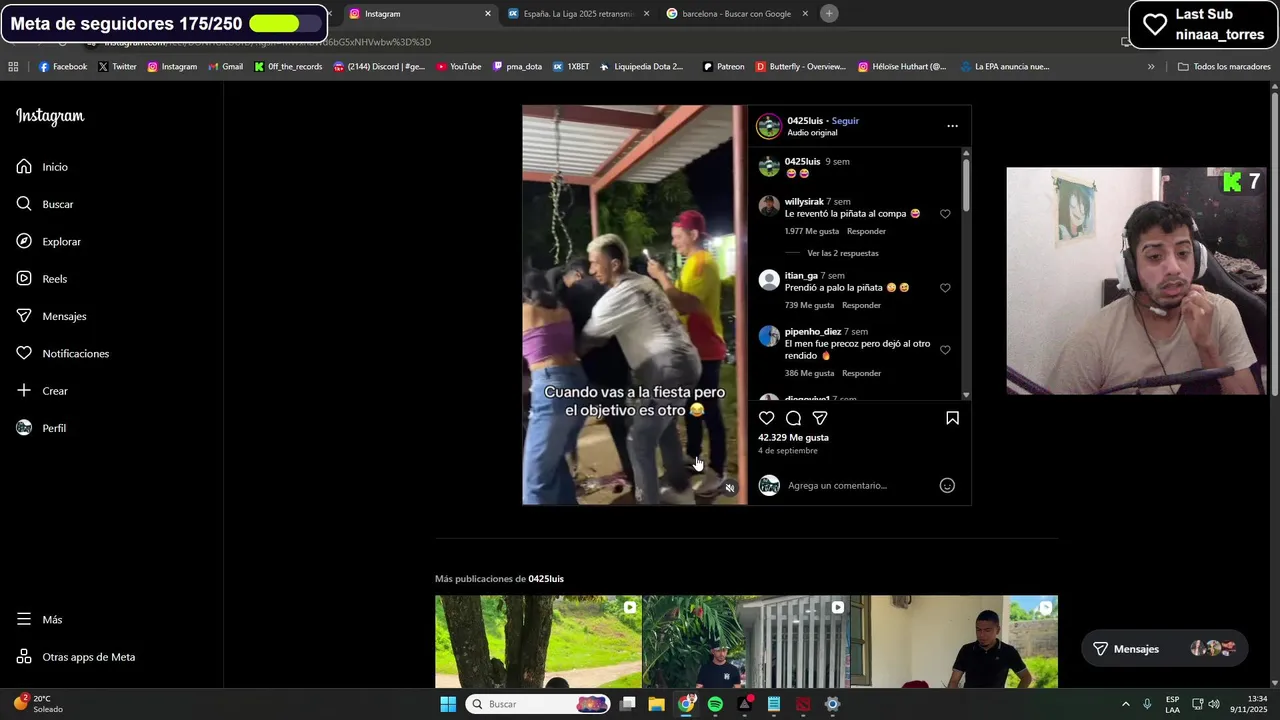Open Otras apps de Meta
1280x720 pixels.
pos(75,657)
